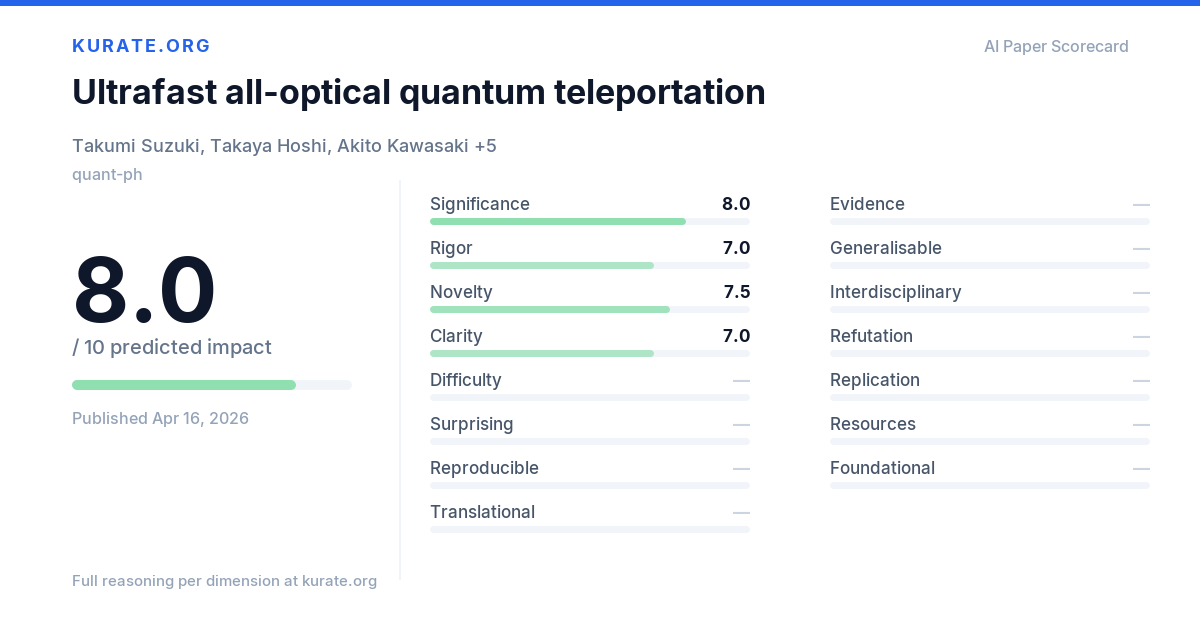
Task: Click the Interdisciplinary dimension label
Action: pos(895,292)
